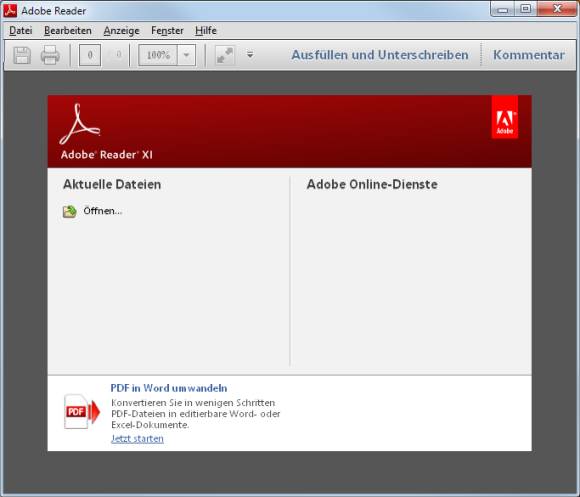Minimize the Adobe Reader window
This screenshot has width=580, height=497.
point(503,9)
